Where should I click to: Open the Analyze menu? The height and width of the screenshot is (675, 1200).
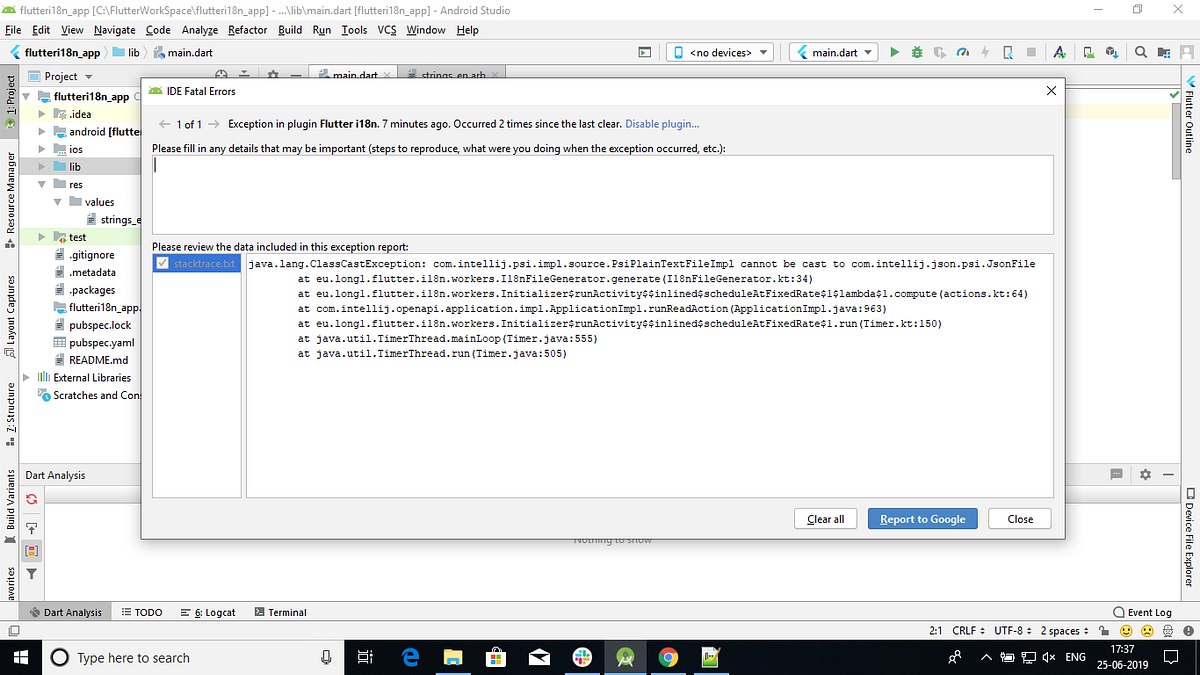[199, 30]
